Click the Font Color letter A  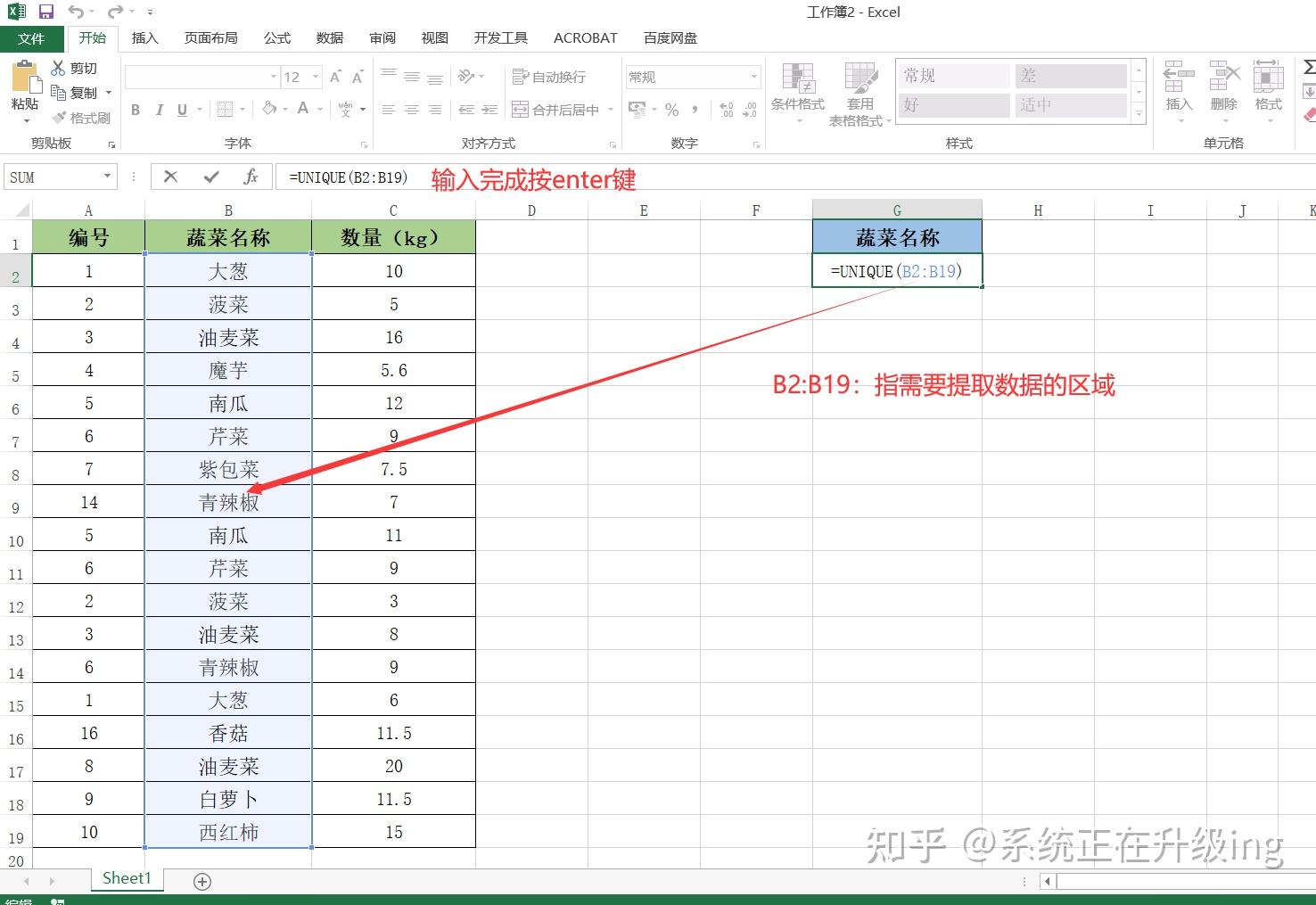click(x=303, y=109)
